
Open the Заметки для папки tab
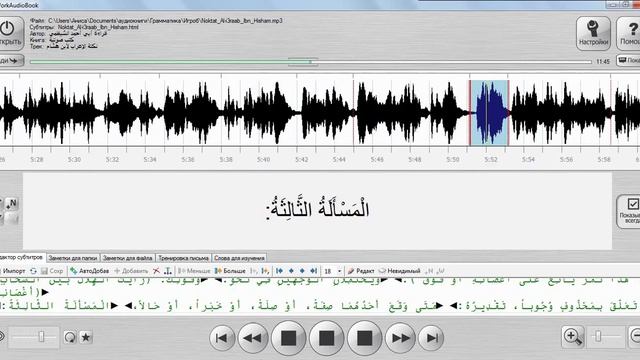tap(73, 258)
